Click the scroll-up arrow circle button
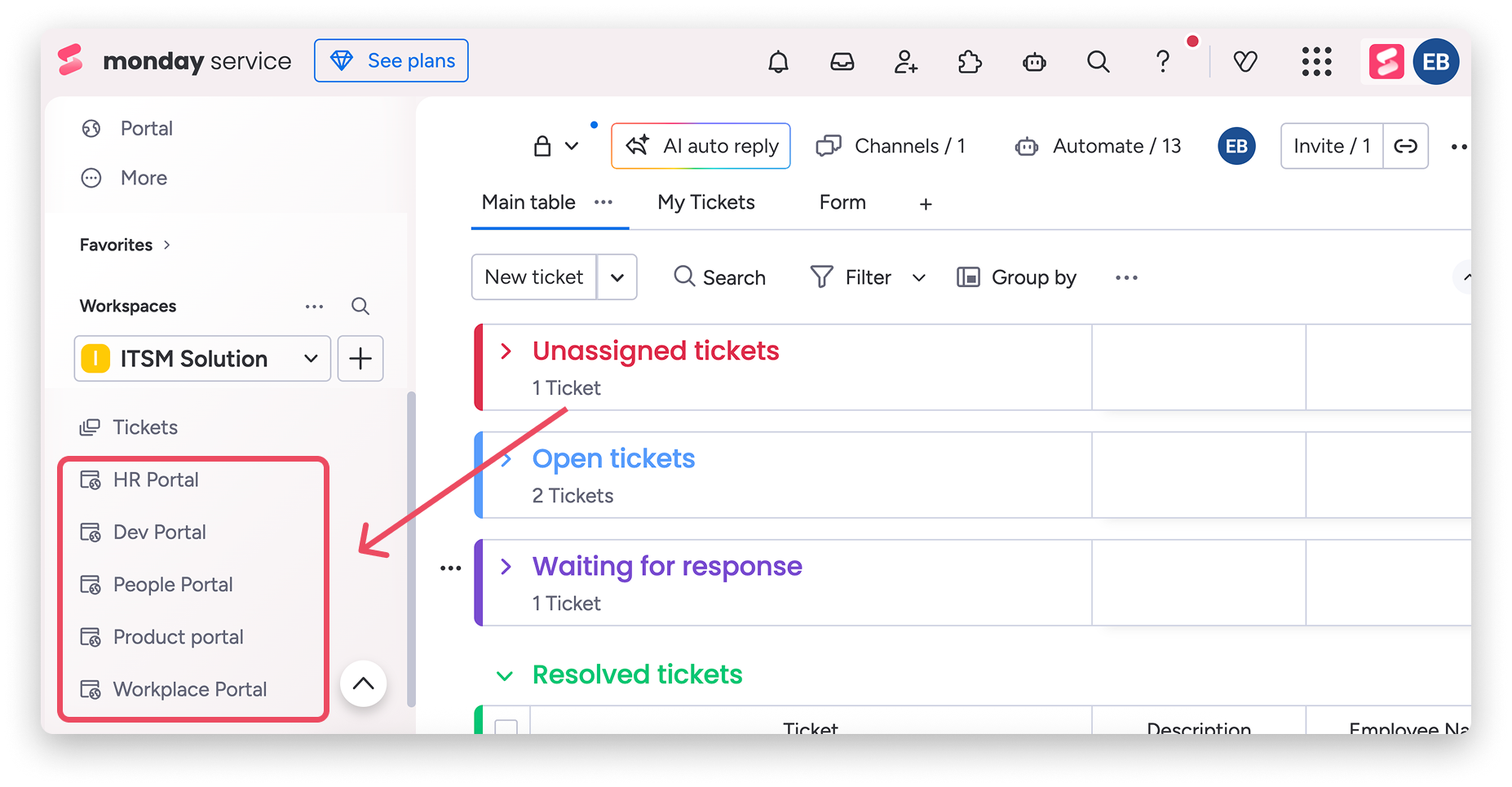The height and width of the screenshot is (787, 1512). coord(364,683)
